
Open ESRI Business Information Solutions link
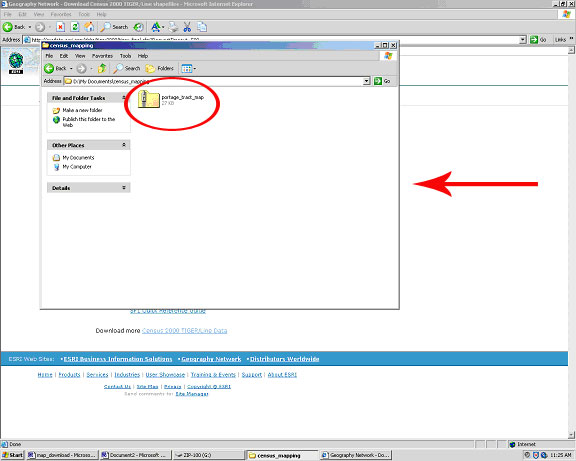[x=118, y=359]
